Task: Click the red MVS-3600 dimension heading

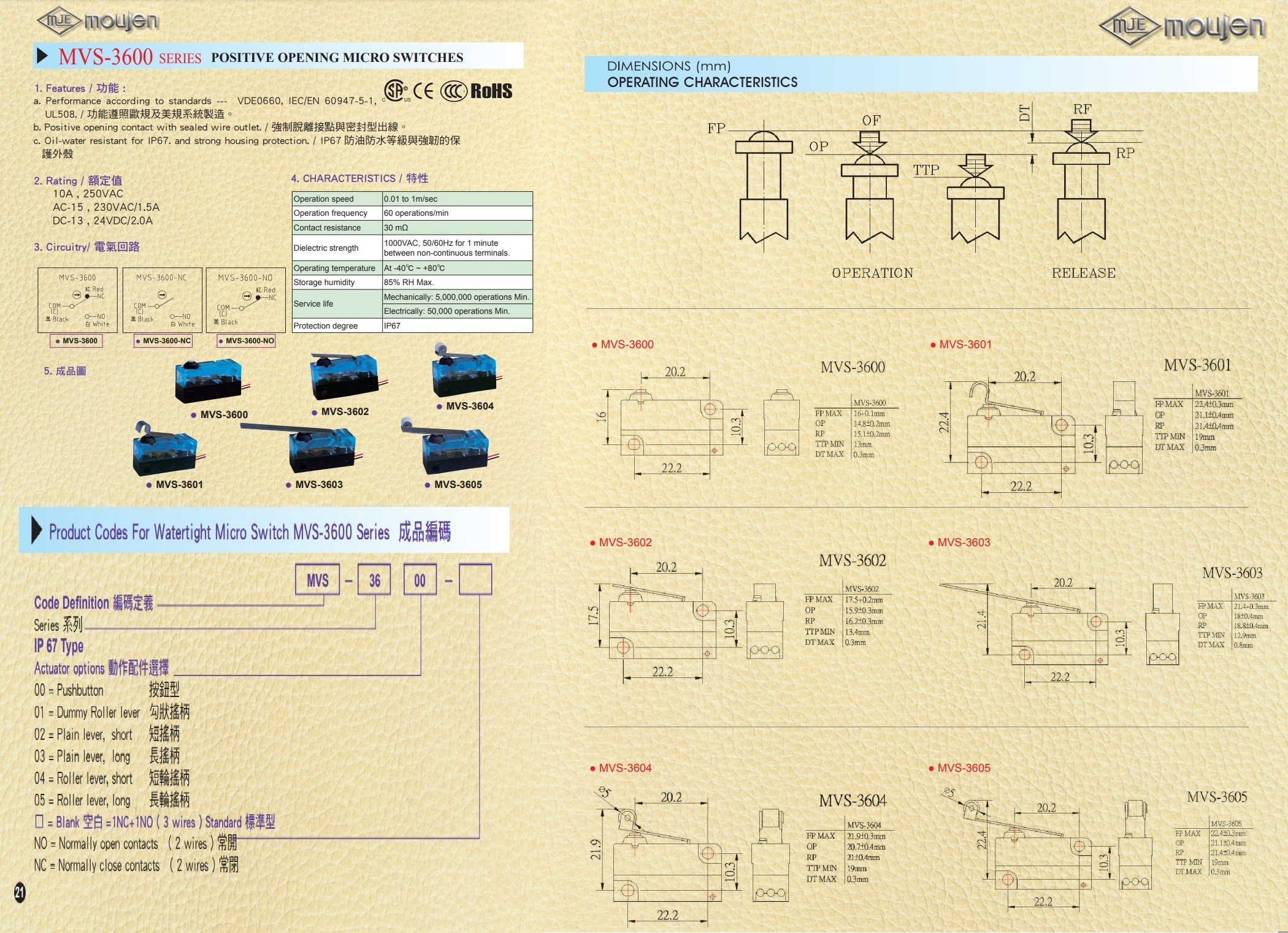Action: pyautogui.click(x=623, y=345)
